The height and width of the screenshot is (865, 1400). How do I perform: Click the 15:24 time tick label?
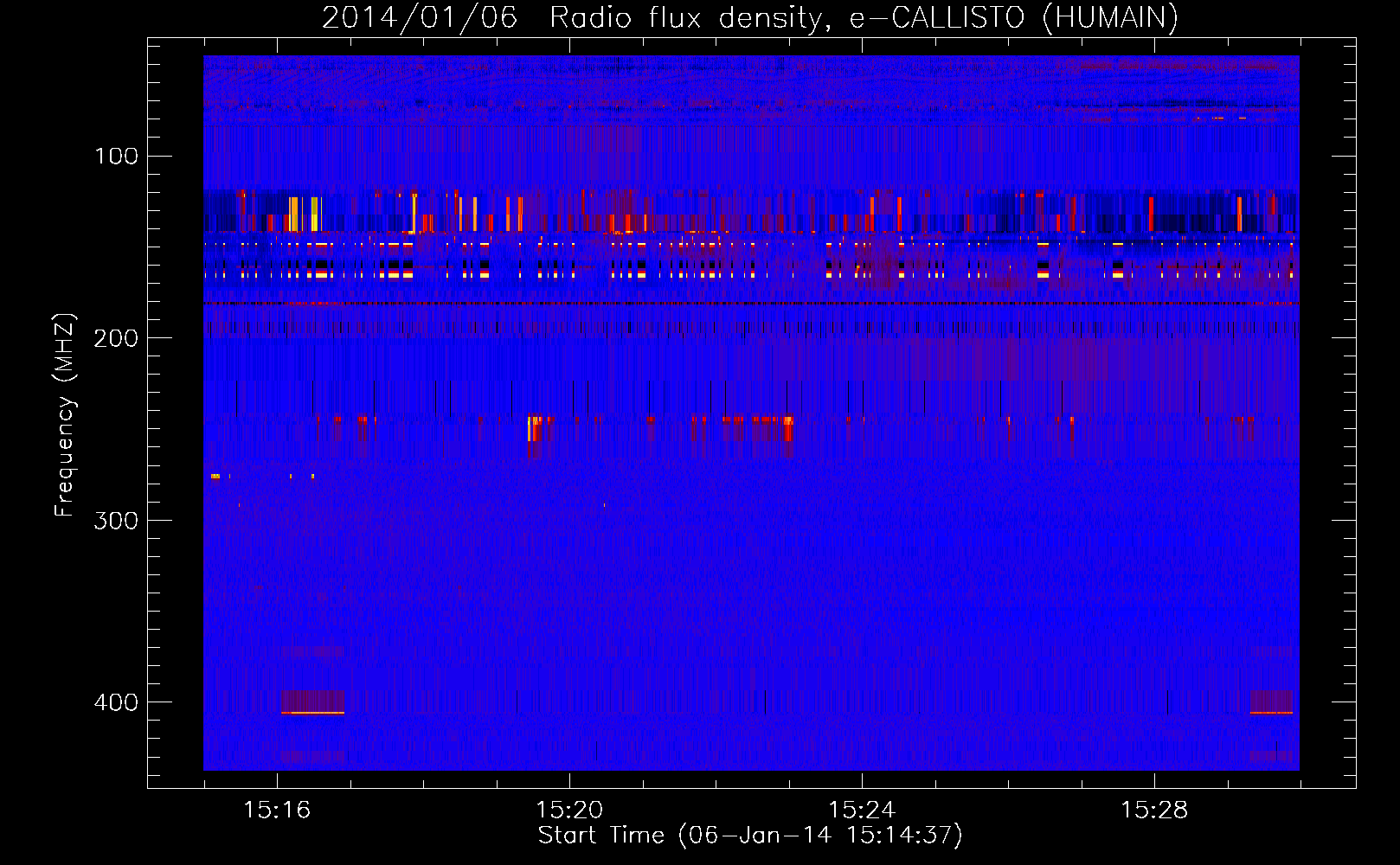[862, 810]
